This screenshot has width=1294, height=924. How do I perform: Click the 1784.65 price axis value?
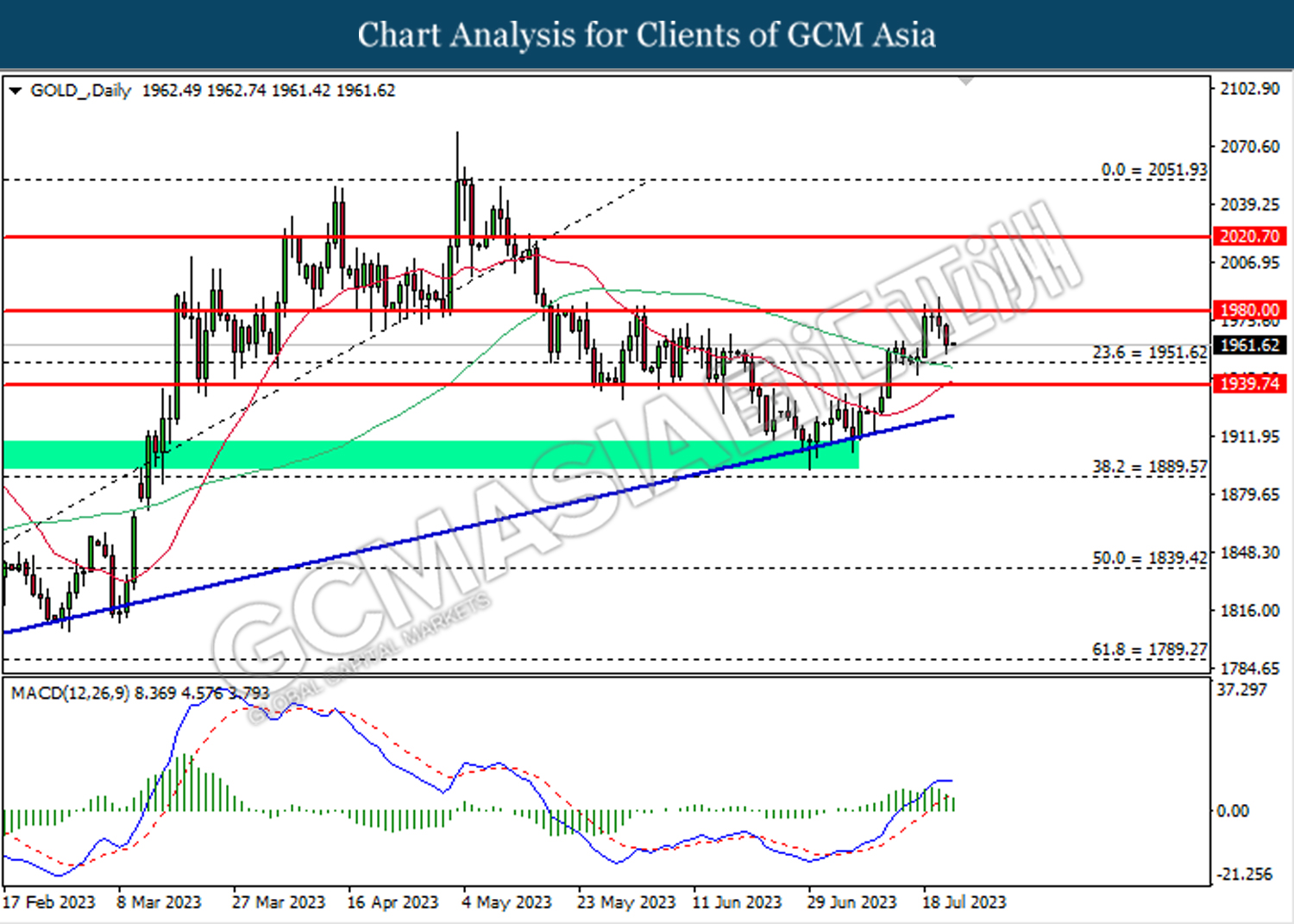pos(1249,669)
